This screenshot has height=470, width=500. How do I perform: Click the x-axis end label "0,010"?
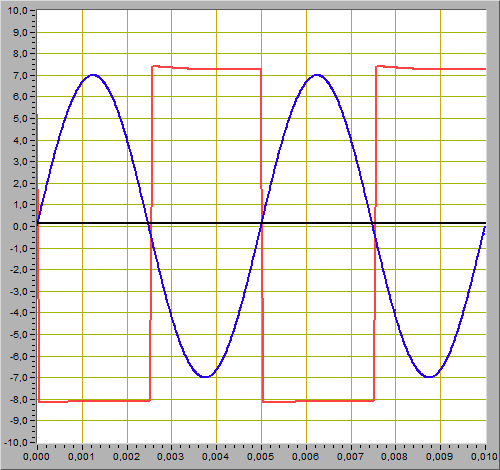coord(484,457)
